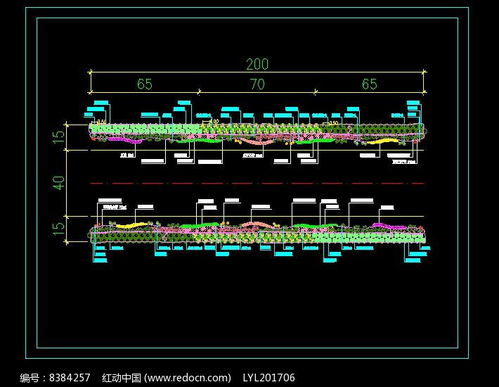499x387 pixels.
Task: Select the magenta curved planting in the lower strip
Action: (x=389, y=226)
